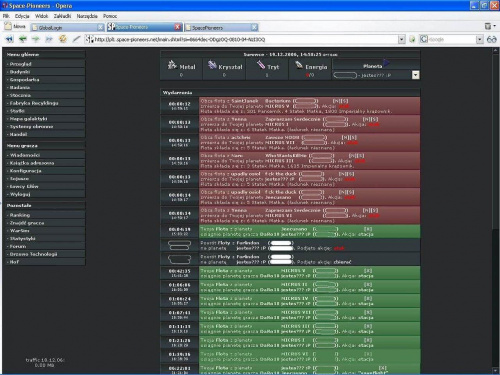
Task: Go to next planet with blue arrow
Action: [x=387, y=63]
